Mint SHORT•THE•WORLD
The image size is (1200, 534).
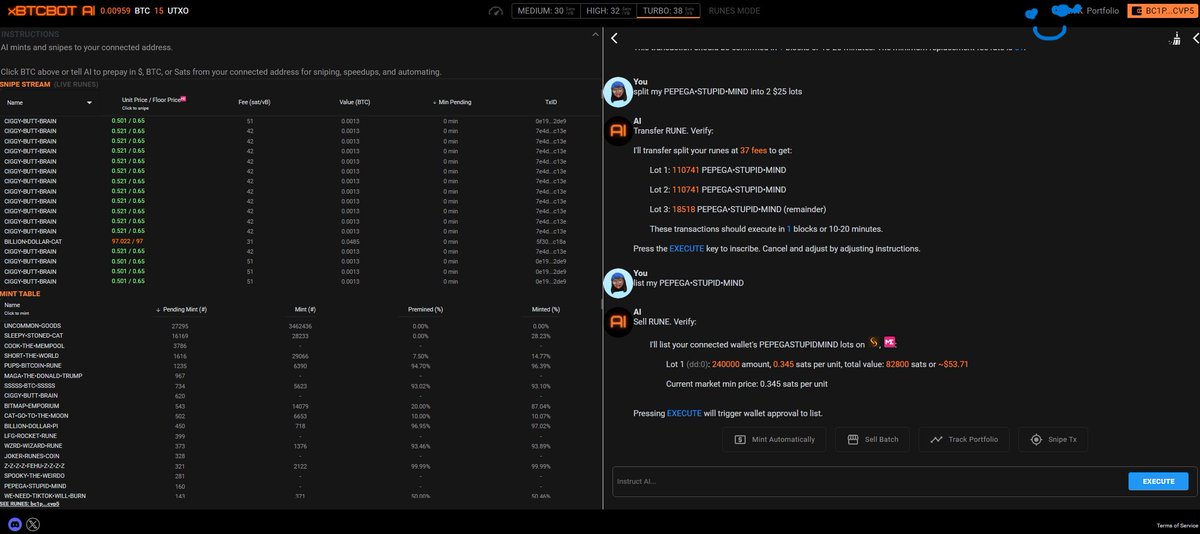pos(31,355)
